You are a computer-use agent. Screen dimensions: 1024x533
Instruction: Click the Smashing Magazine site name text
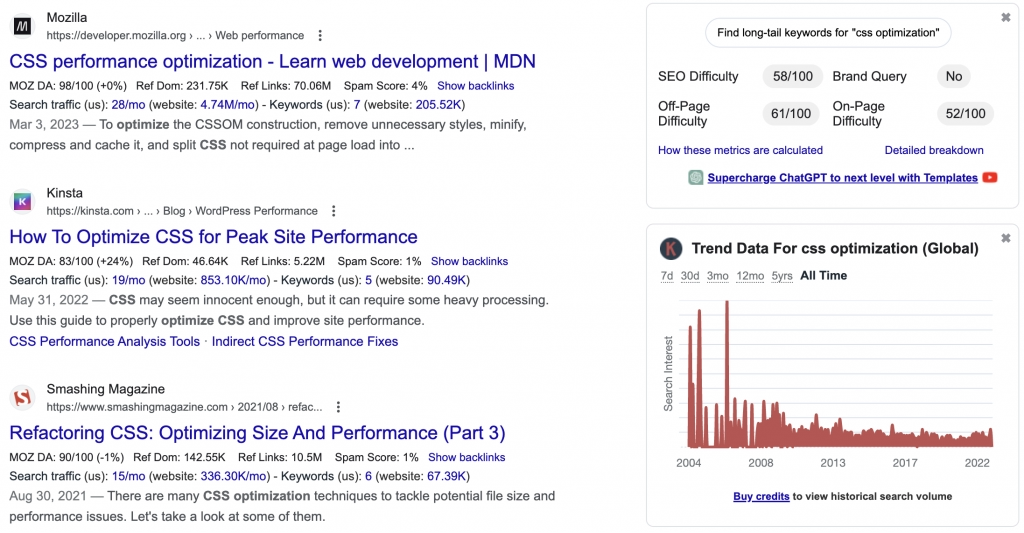coord(105,389)
